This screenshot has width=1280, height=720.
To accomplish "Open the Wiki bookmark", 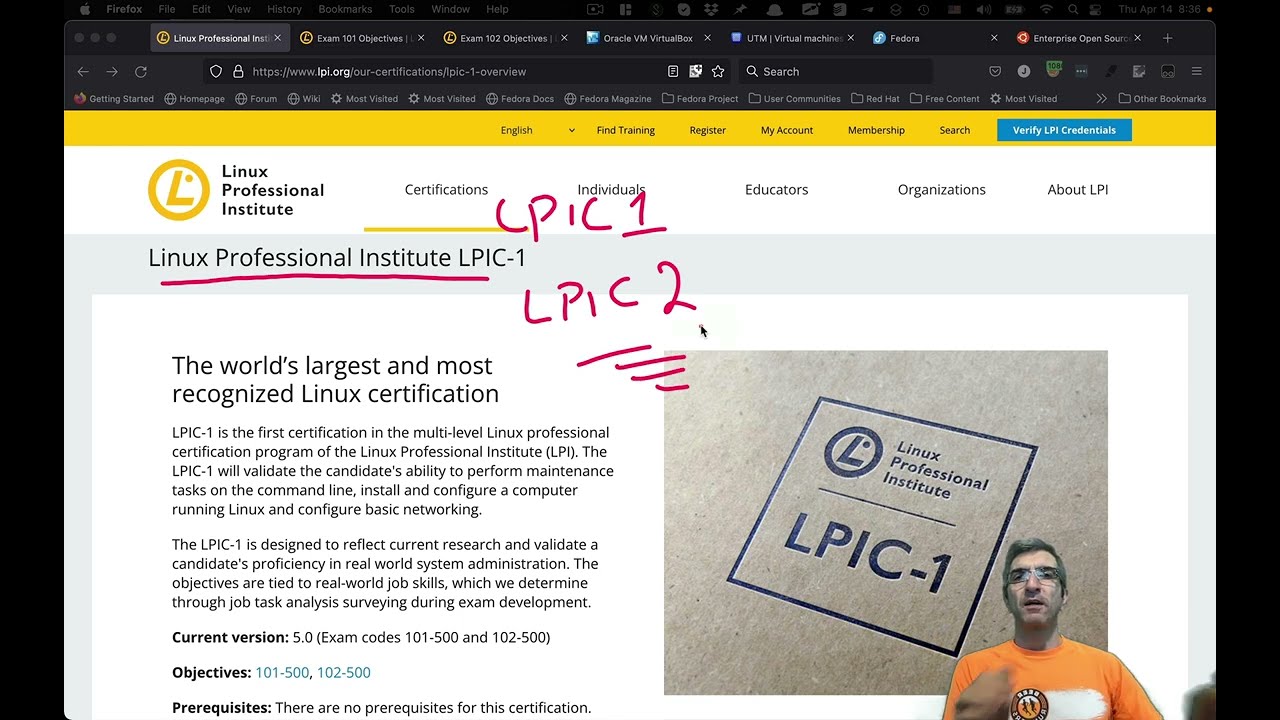I will click(x=304, y=99).
